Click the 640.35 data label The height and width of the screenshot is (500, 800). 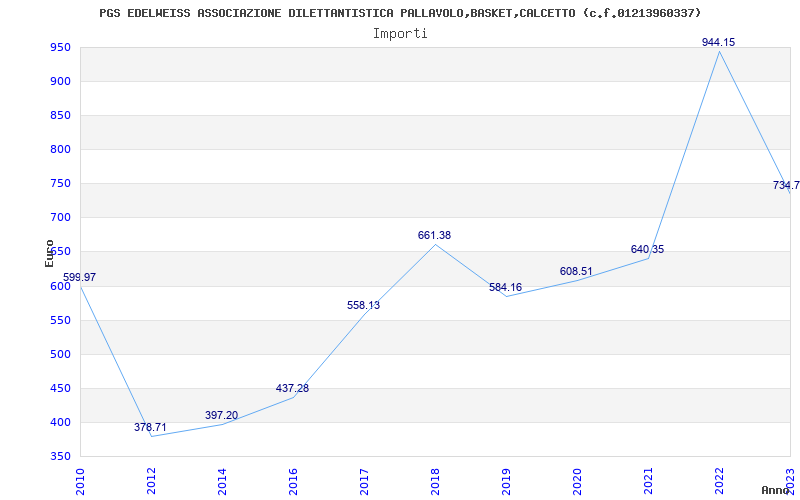[647, 249]
